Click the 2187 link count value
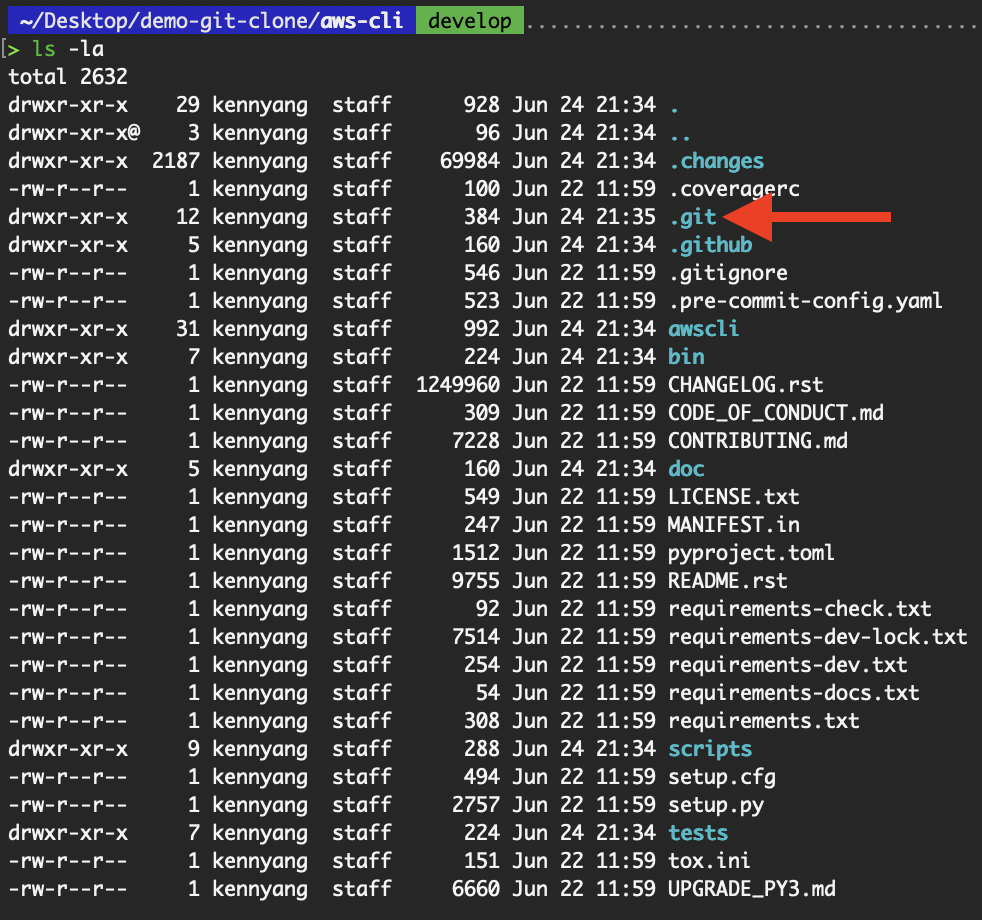Viewport: 982px width, 920px height. tap(176, 161)
